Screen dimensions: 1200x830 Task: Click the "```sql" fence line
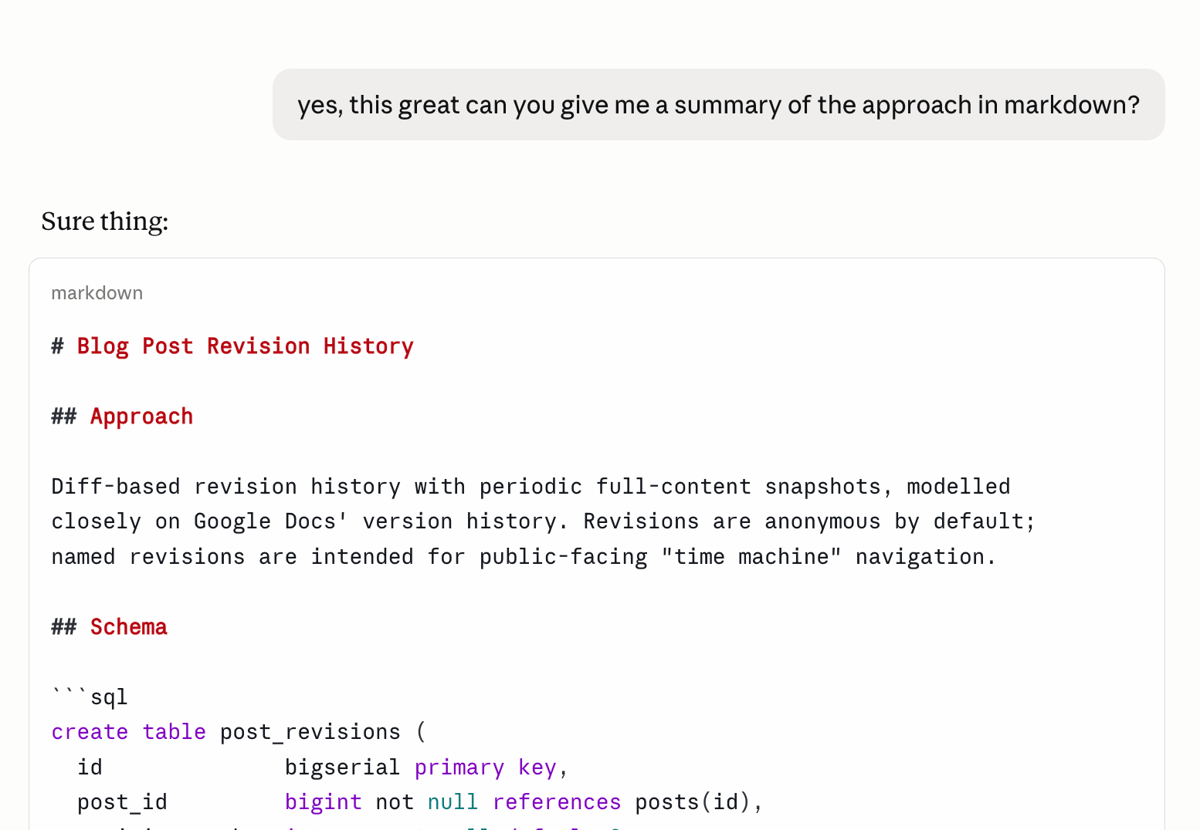tap(90, 697)
